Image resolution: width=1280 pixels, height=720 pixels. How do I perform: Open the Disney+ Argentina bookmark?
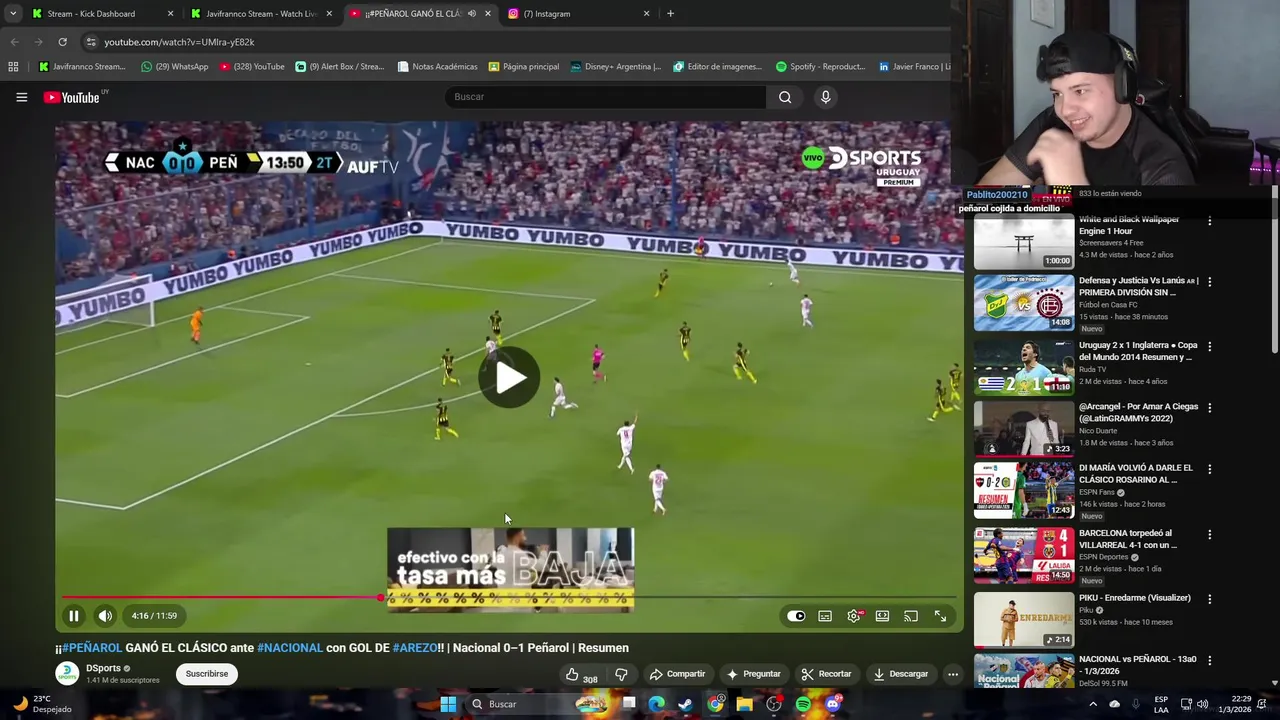coord(615,67)
